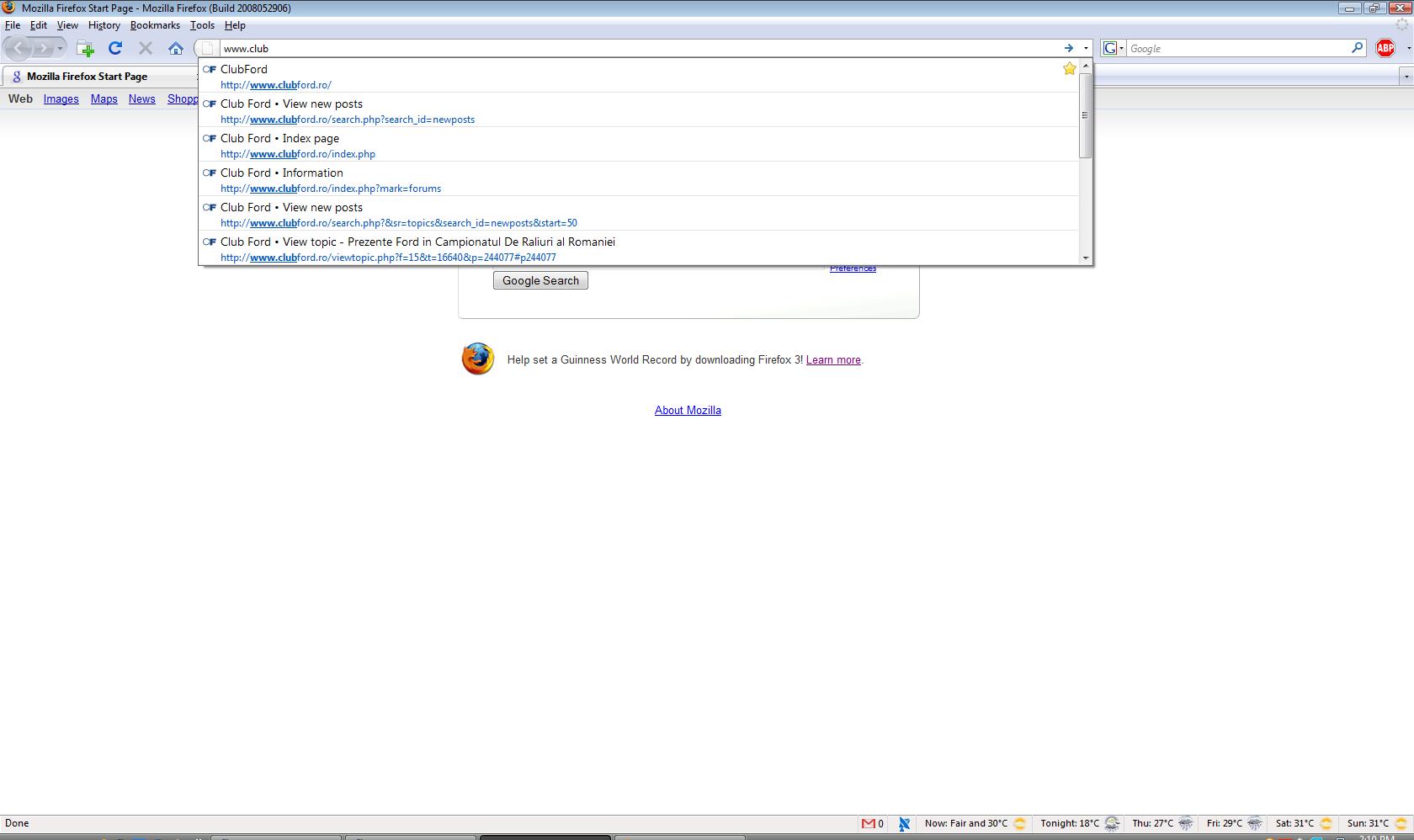
Task: Open the About Mozilla link
Action: (x=688, y=410)
